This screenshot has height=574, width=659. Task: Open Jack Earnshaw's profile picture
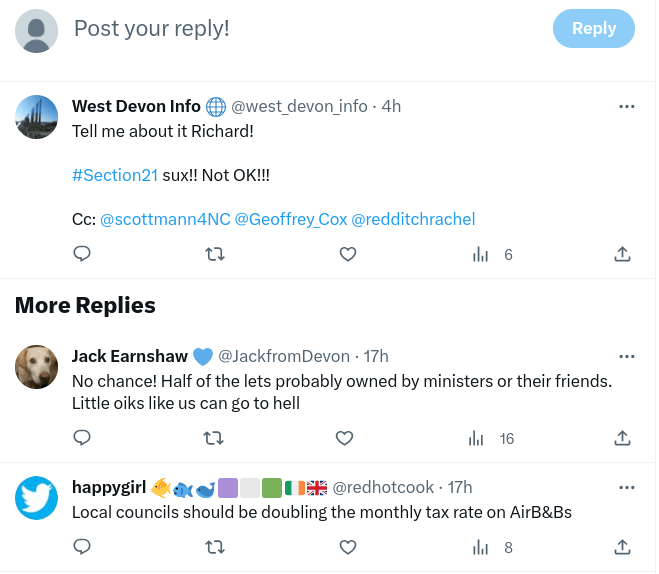click(37, 367)
